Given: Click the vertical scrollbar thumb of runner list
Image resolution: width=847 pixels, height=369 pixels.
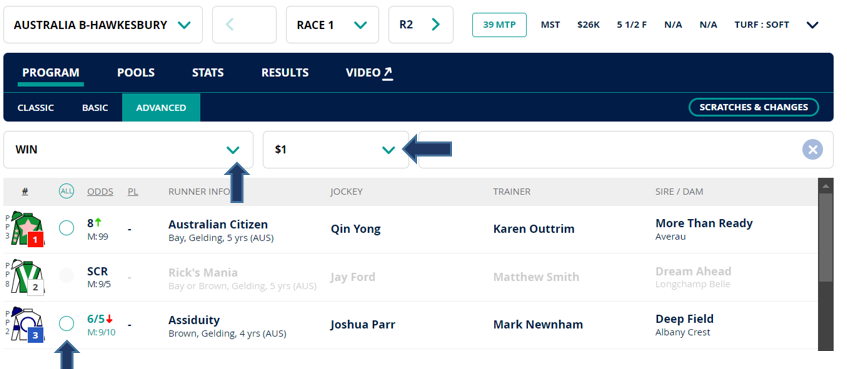Looking at the screenshot, I should [x=825, y=238].
